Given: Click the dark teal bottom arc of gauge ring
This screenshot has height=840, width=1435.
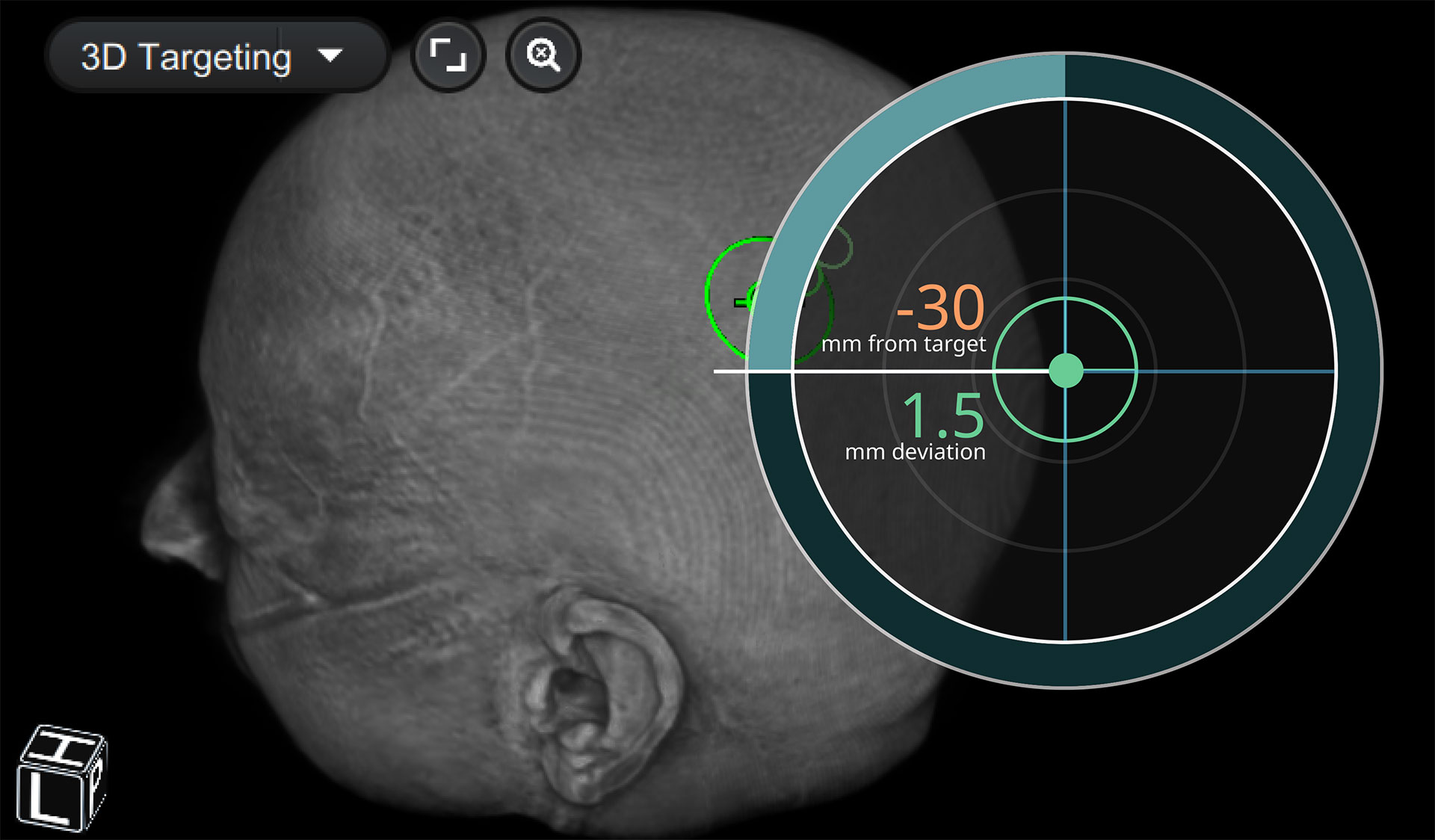Looking at the screenshot, I should 1065,664.
